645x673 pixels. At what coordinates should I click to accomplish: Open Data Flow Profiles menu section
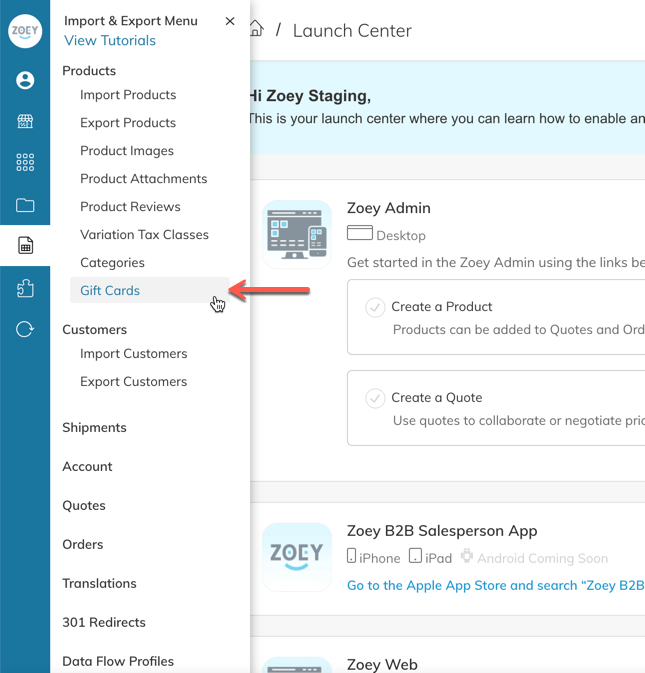pos(118,661)
